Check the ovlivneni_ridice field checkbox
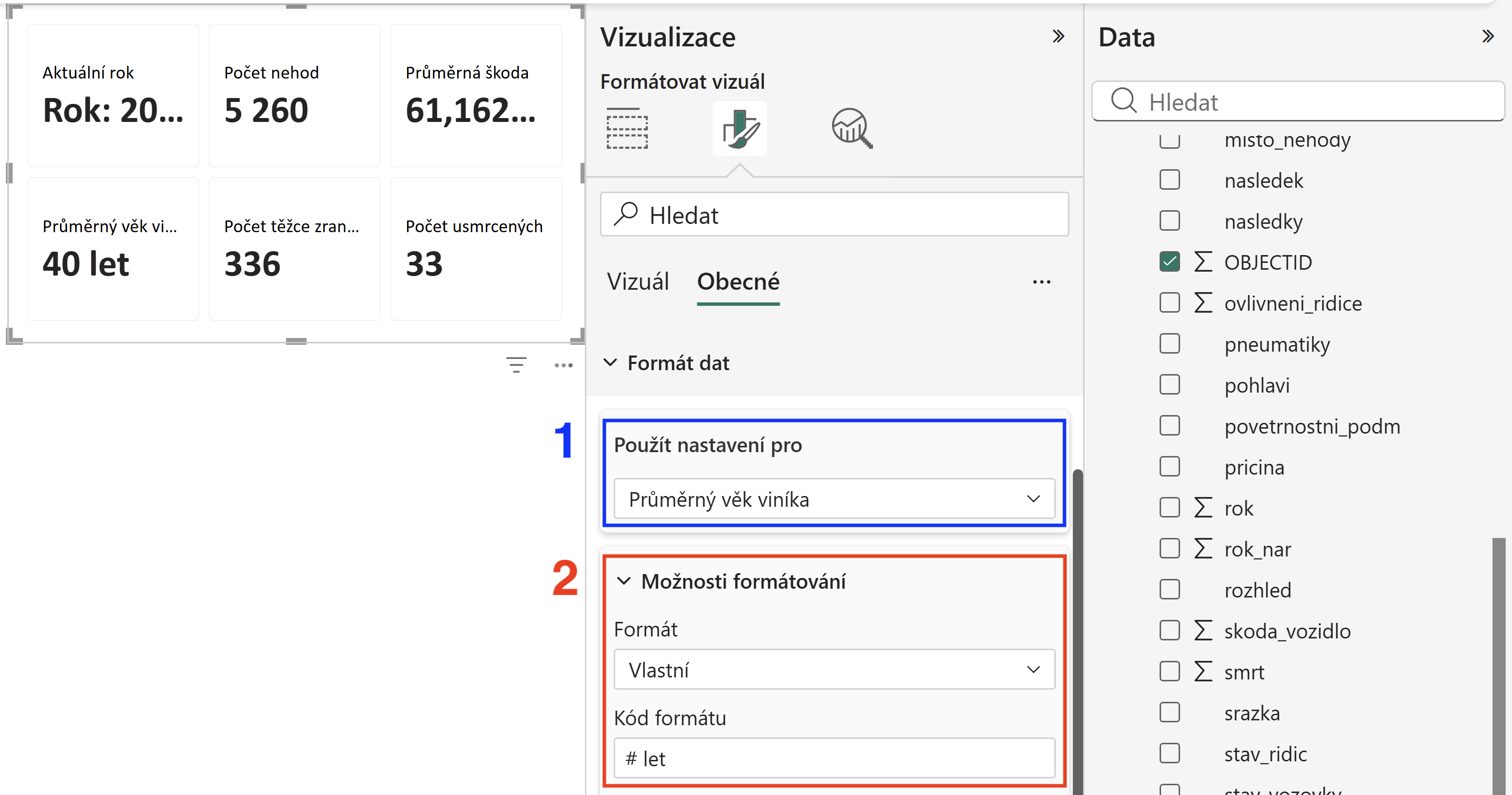The height and width of the screenshot is (795, 1512). [1169, 302]
